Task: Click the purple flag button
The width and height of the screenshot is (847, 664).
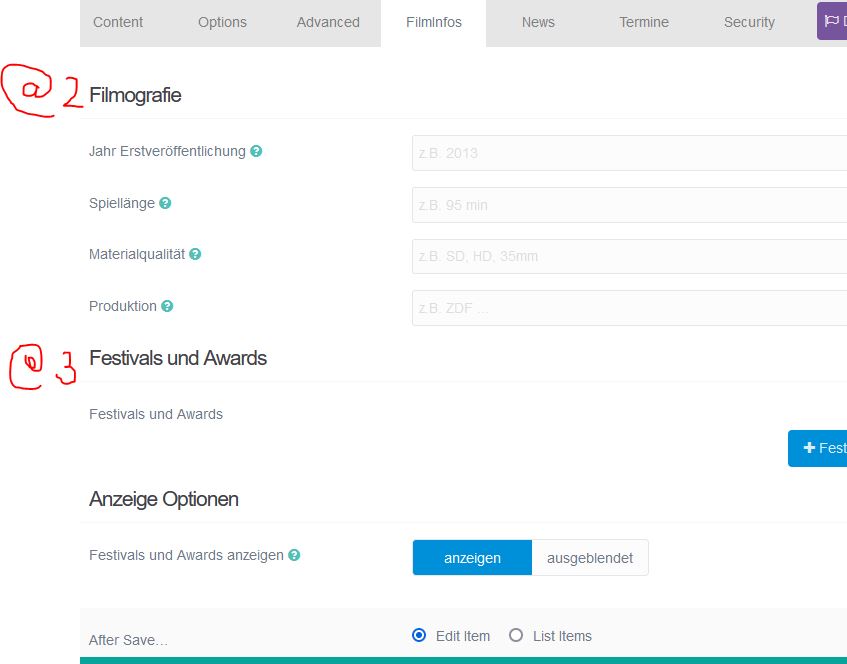Action: click(832, 21)
